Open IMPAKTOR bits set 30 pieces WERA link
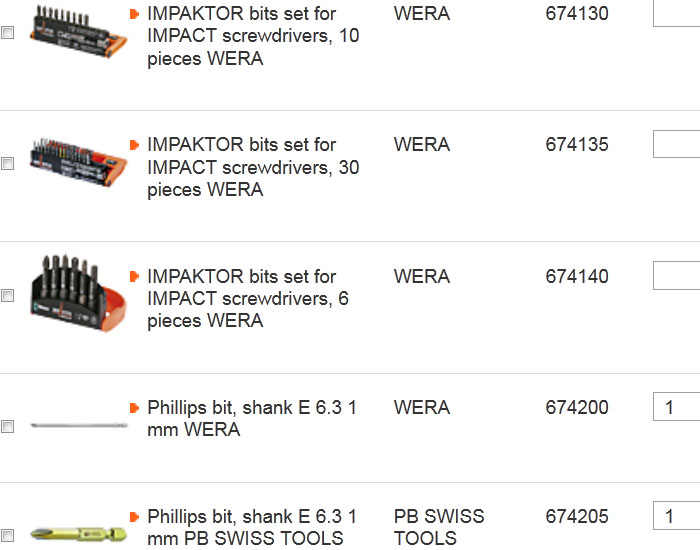Viewport: 700px width, 550px height. point(253,167)
